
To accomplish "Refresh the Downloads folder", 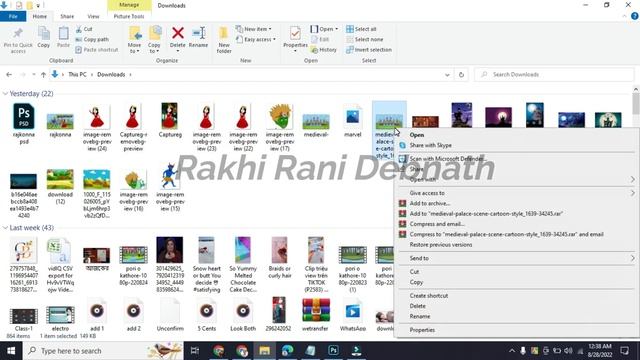I will [461, 75].
